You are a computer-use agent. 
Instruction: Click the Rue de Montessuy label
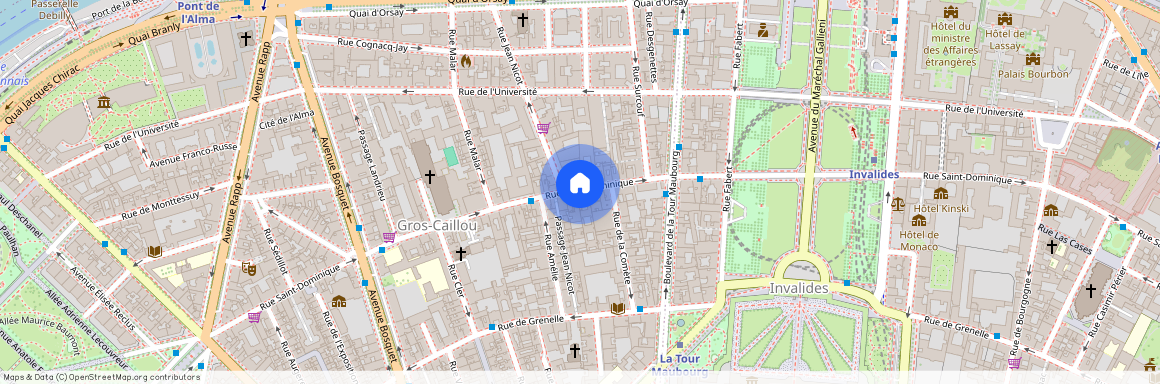[x=161, y=205]
